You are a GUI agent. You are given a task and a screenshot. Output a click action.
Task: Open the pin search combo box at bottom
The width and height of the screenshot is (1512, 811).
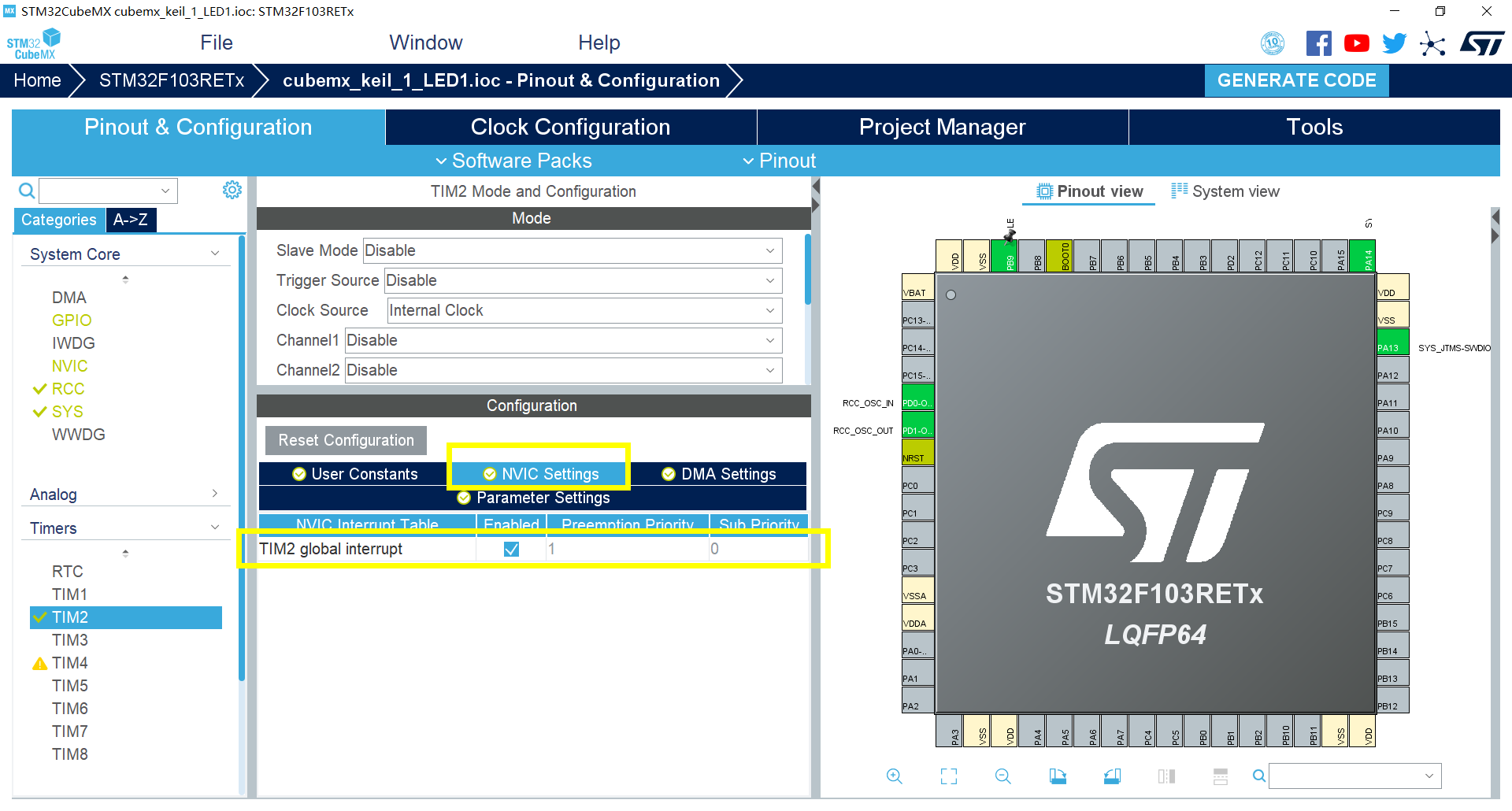[x=1355, y=776]
